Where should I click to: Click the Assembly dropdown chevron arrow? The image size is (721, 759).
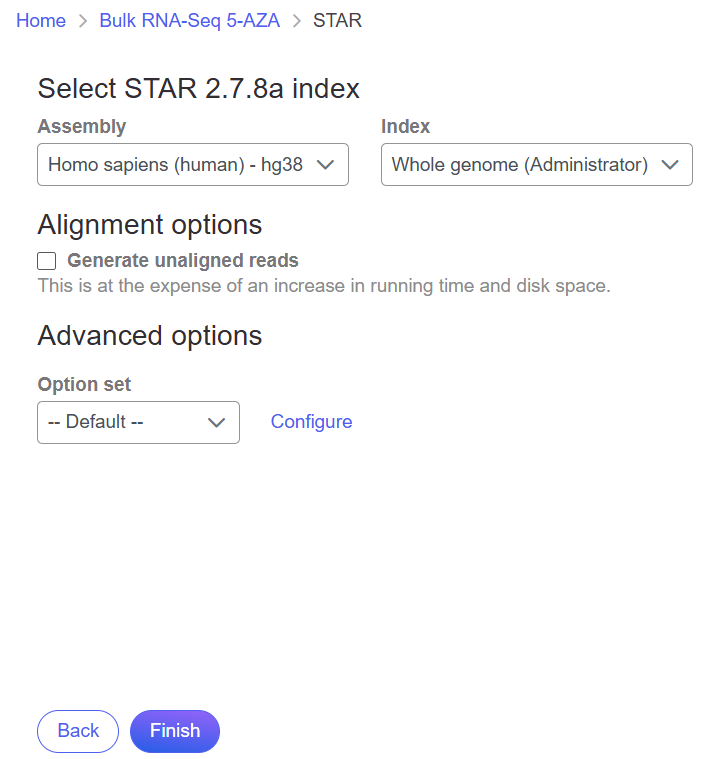pyautogui.click(x=325, y=165)
